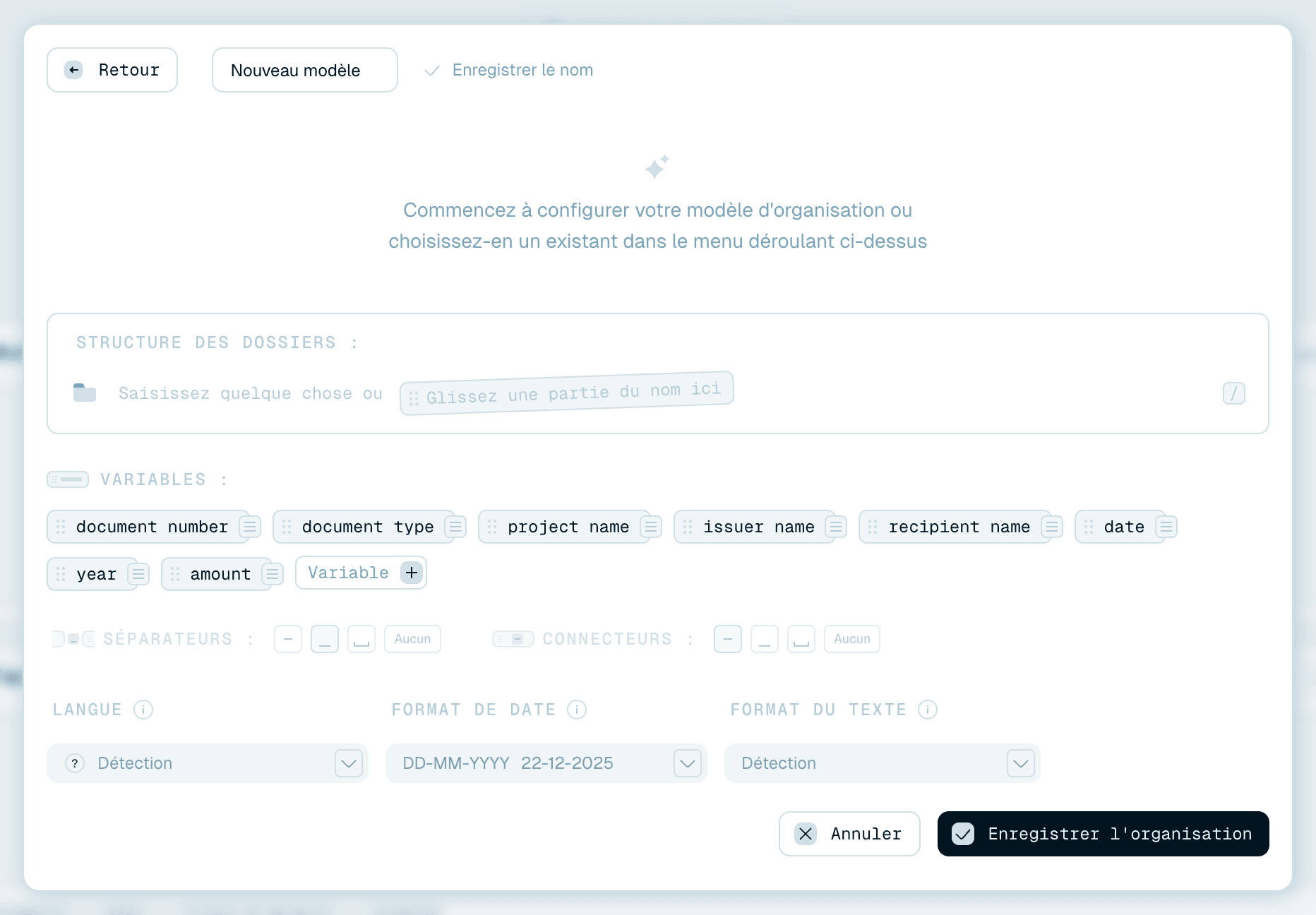Click the document type variable chip
The width and height of the screenshot is (1316, 915).
pos(364,527)
